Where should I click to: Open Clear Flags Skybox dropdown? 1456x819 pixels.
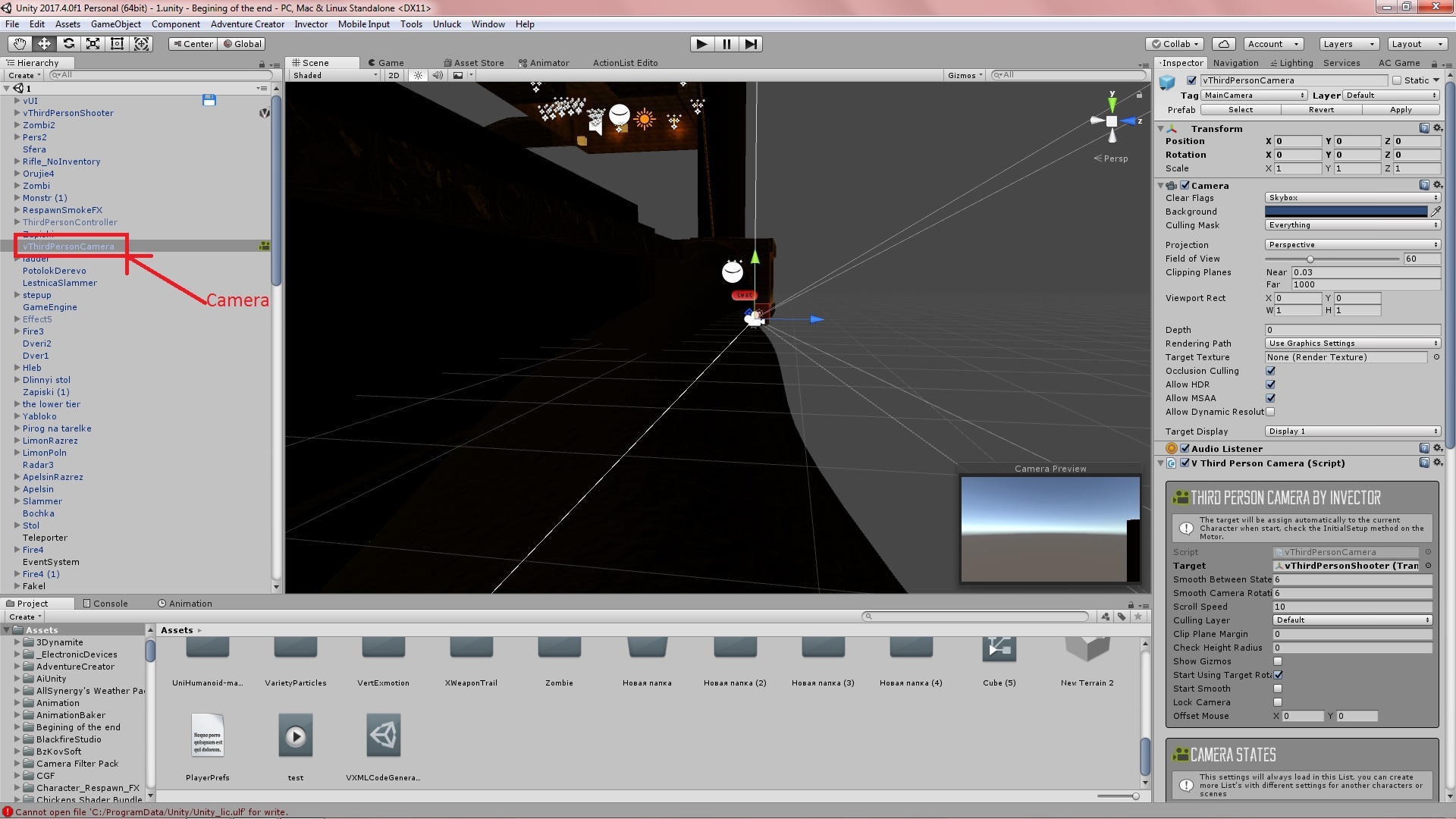pyautogui.click(x=1353, y=198)
